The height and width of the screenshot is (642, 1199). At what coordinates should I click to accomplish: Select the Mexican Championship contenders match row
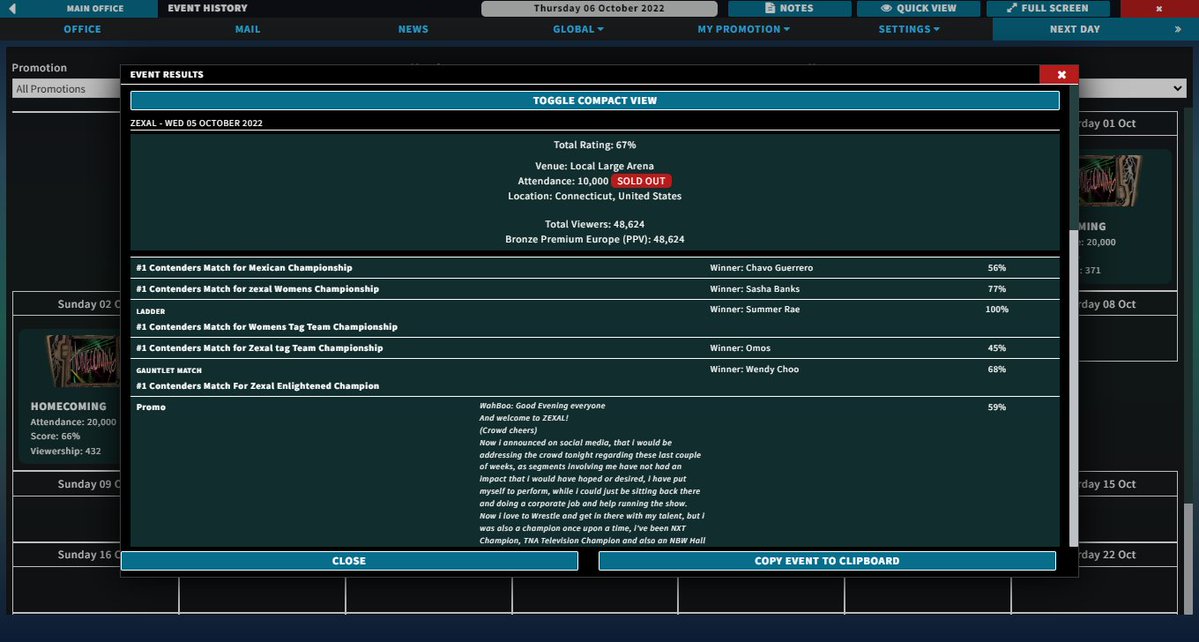[x=595, y=268]
